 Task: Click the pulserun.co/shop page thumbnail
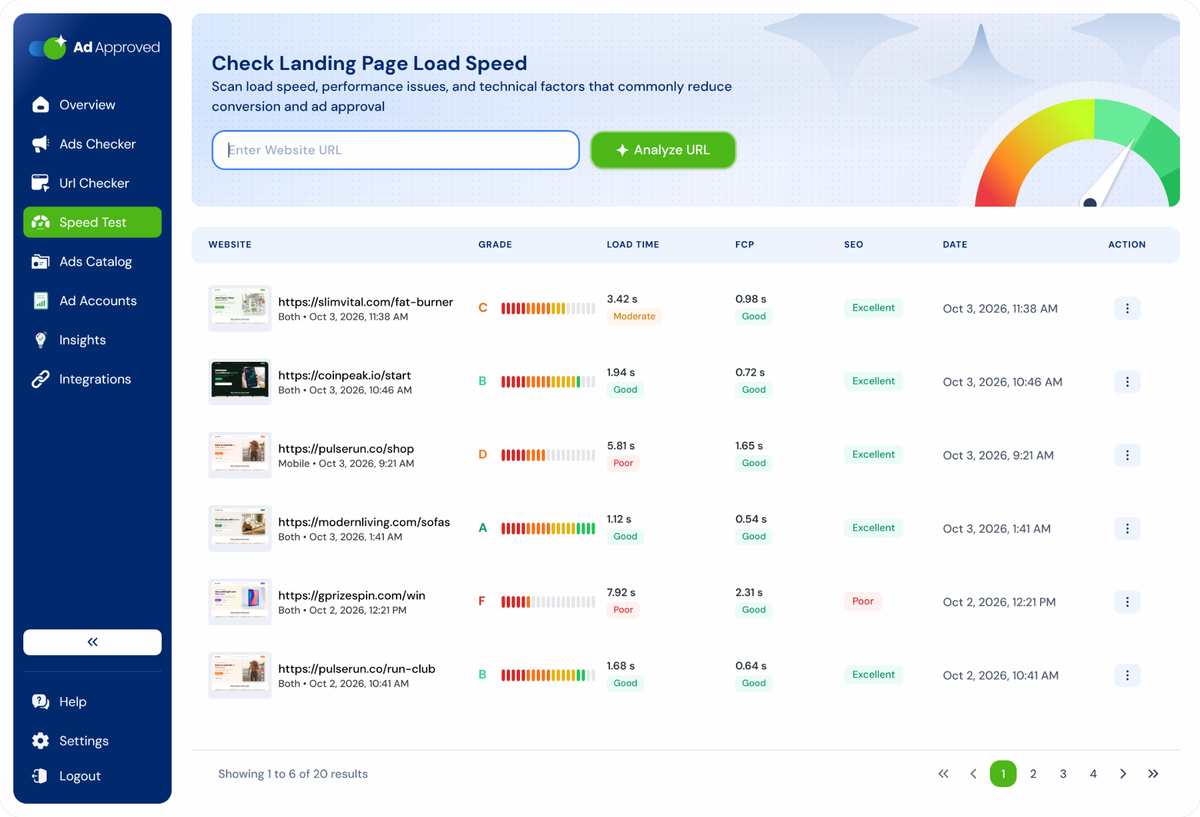click(x=240, y=455)
